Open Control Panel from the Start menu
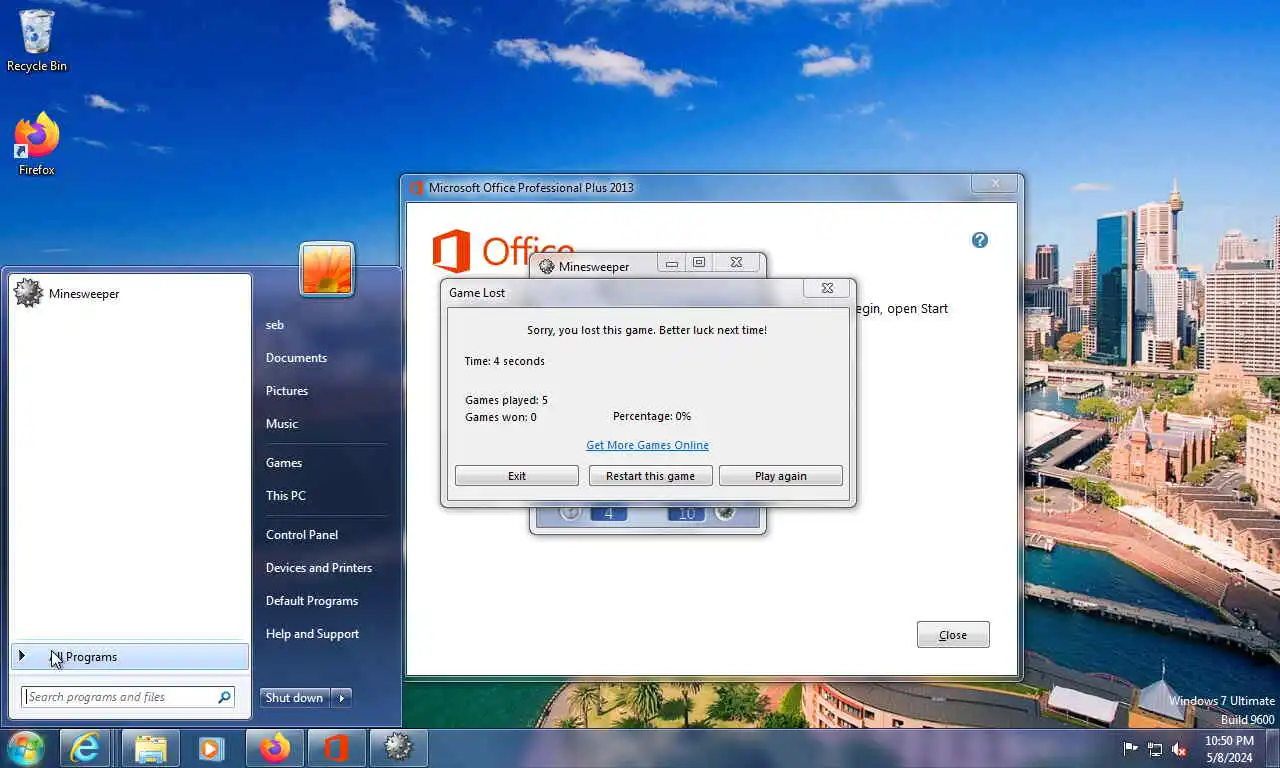The image size is (1280, 768). 302,535
